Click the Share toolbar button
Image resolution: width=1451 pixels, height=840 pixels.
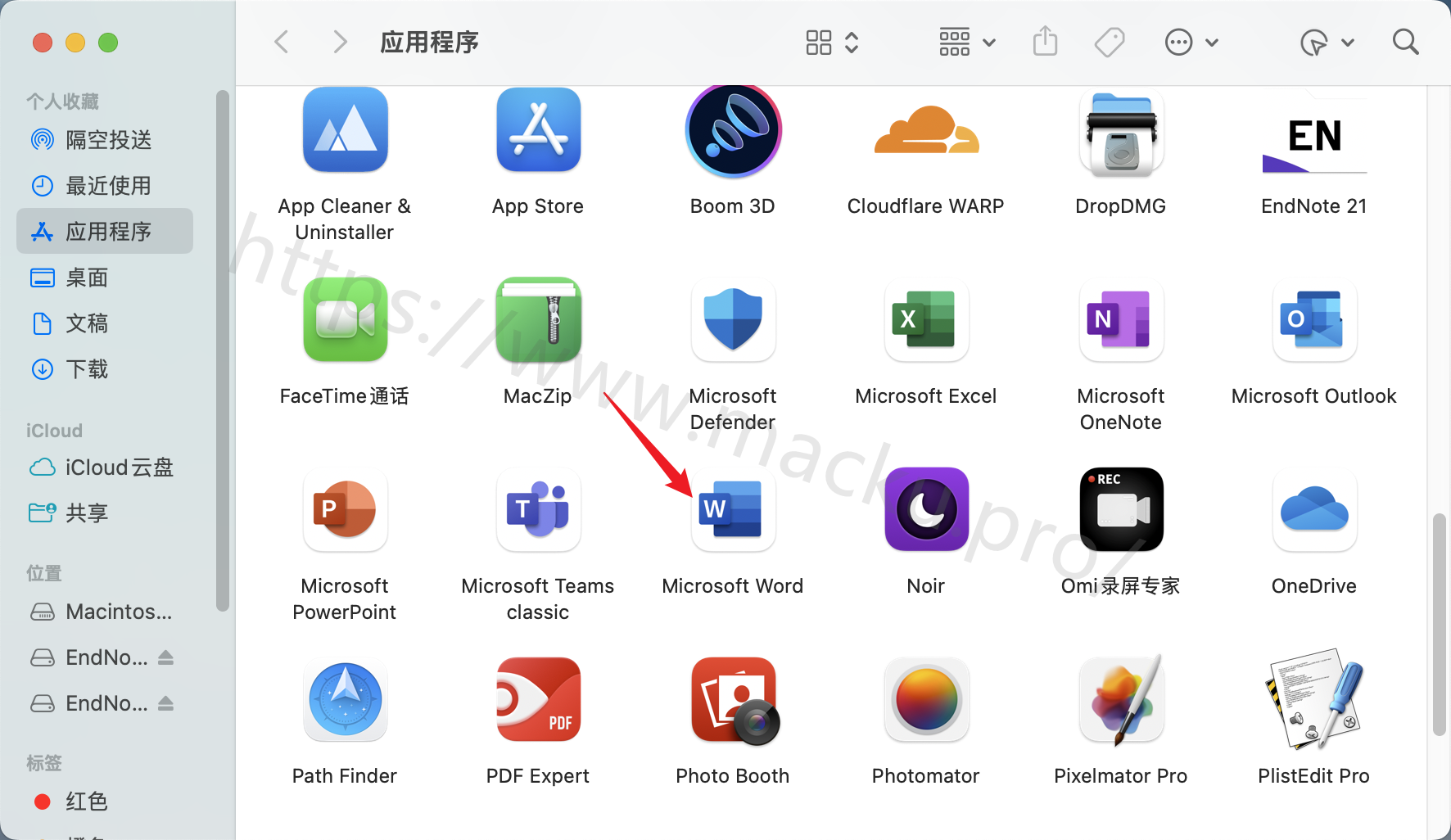point(1045,42)
